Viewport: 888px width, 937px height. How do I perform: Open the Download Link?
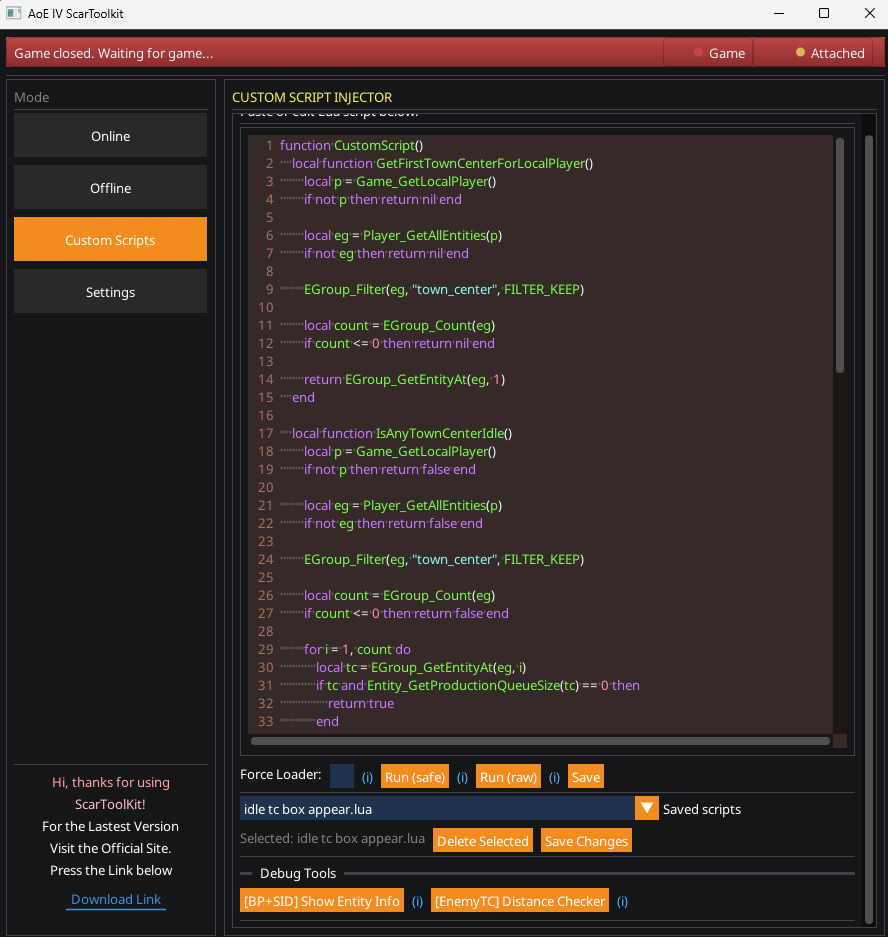(115, 900)
